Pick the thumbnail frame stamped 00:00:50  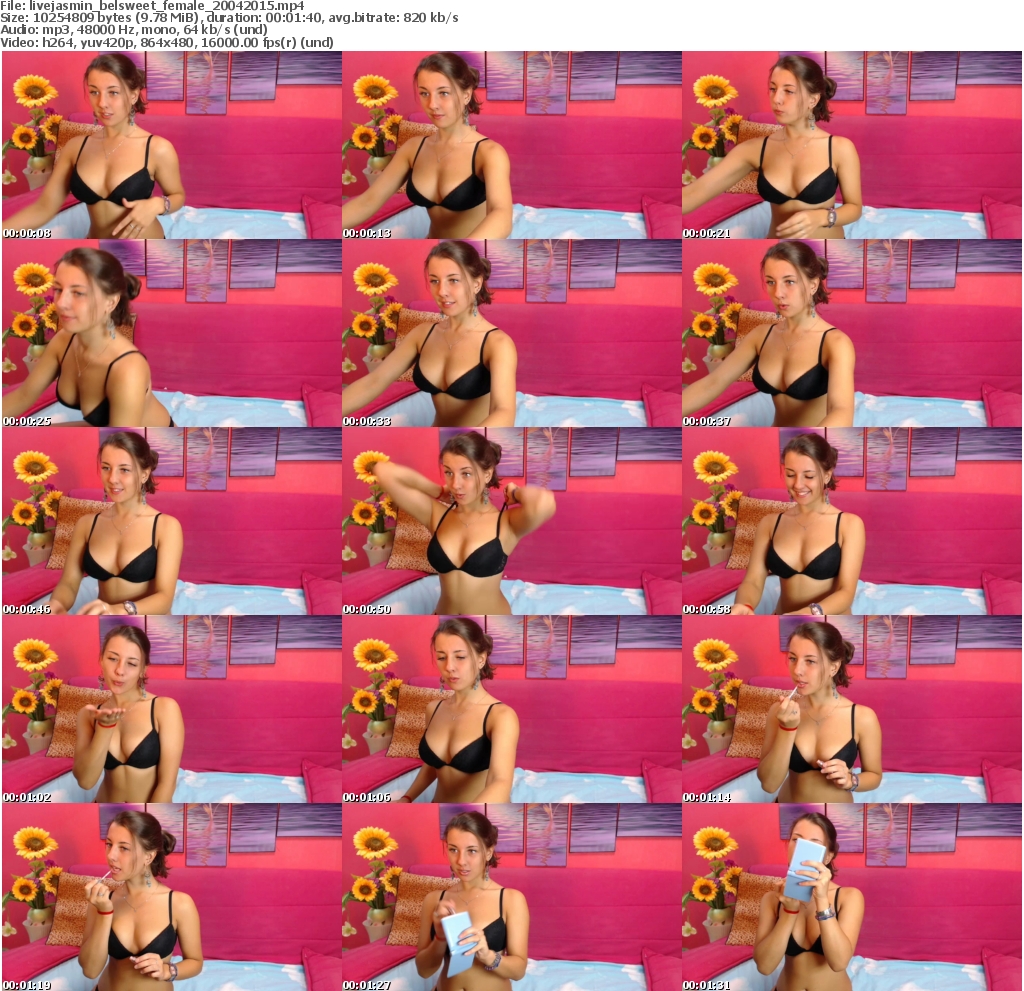click(511, 521)
